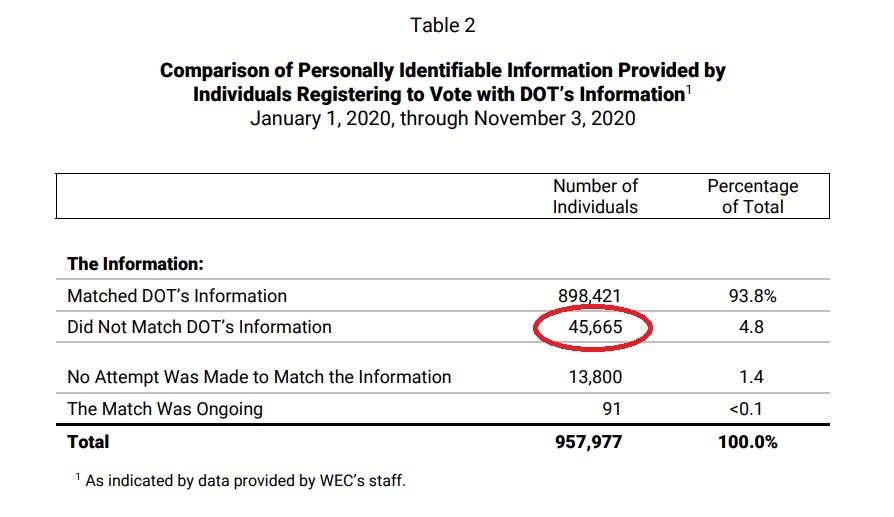
Task: Click the WEC's staff footnote text
Action: [x=243, y=481]
